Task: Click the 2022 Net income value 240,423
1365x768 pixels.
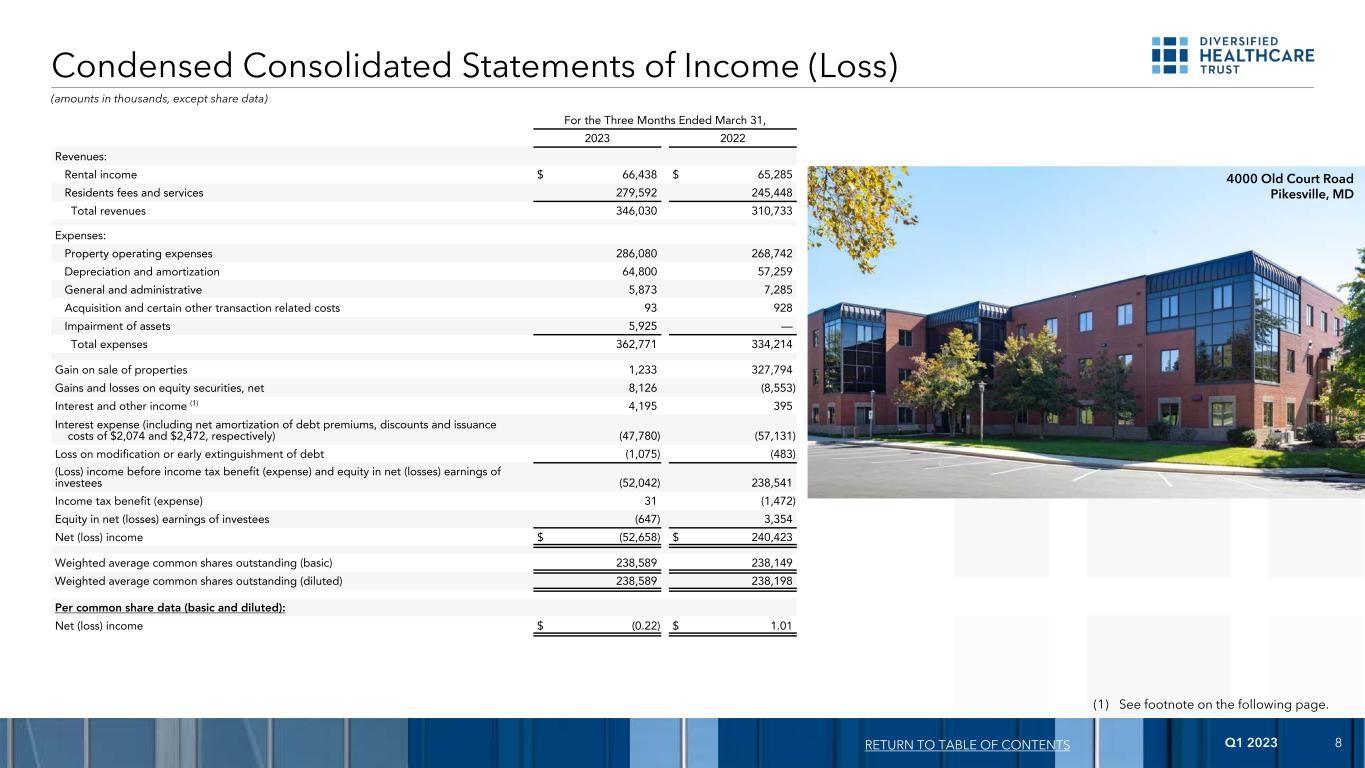Action: pyautogui.click(x=767, y=537)
